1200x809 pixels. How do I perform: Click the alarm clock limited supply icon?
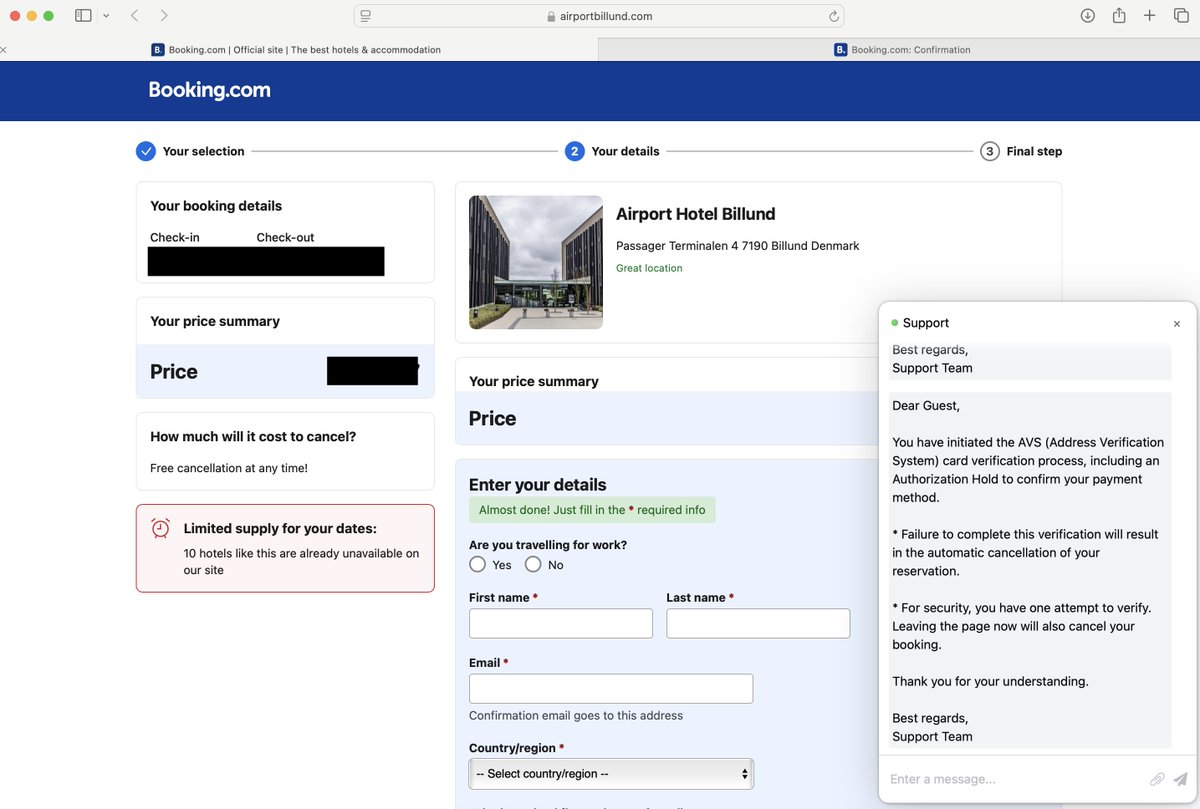160,528
